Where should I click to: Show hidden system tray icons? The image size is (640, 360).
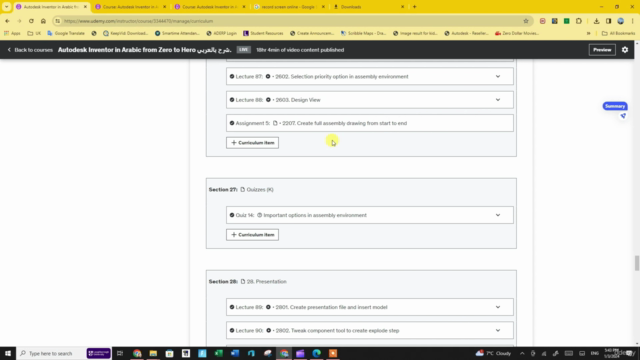(x=522, y=353)
